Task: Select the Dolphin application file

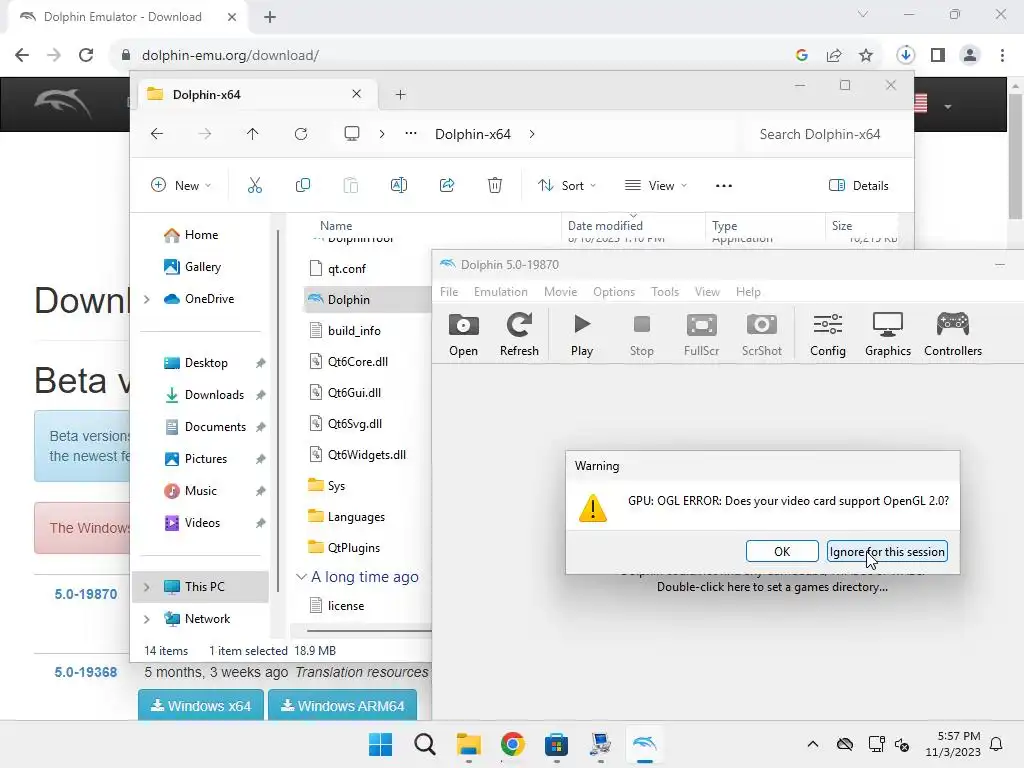Action: click(367, 299)
